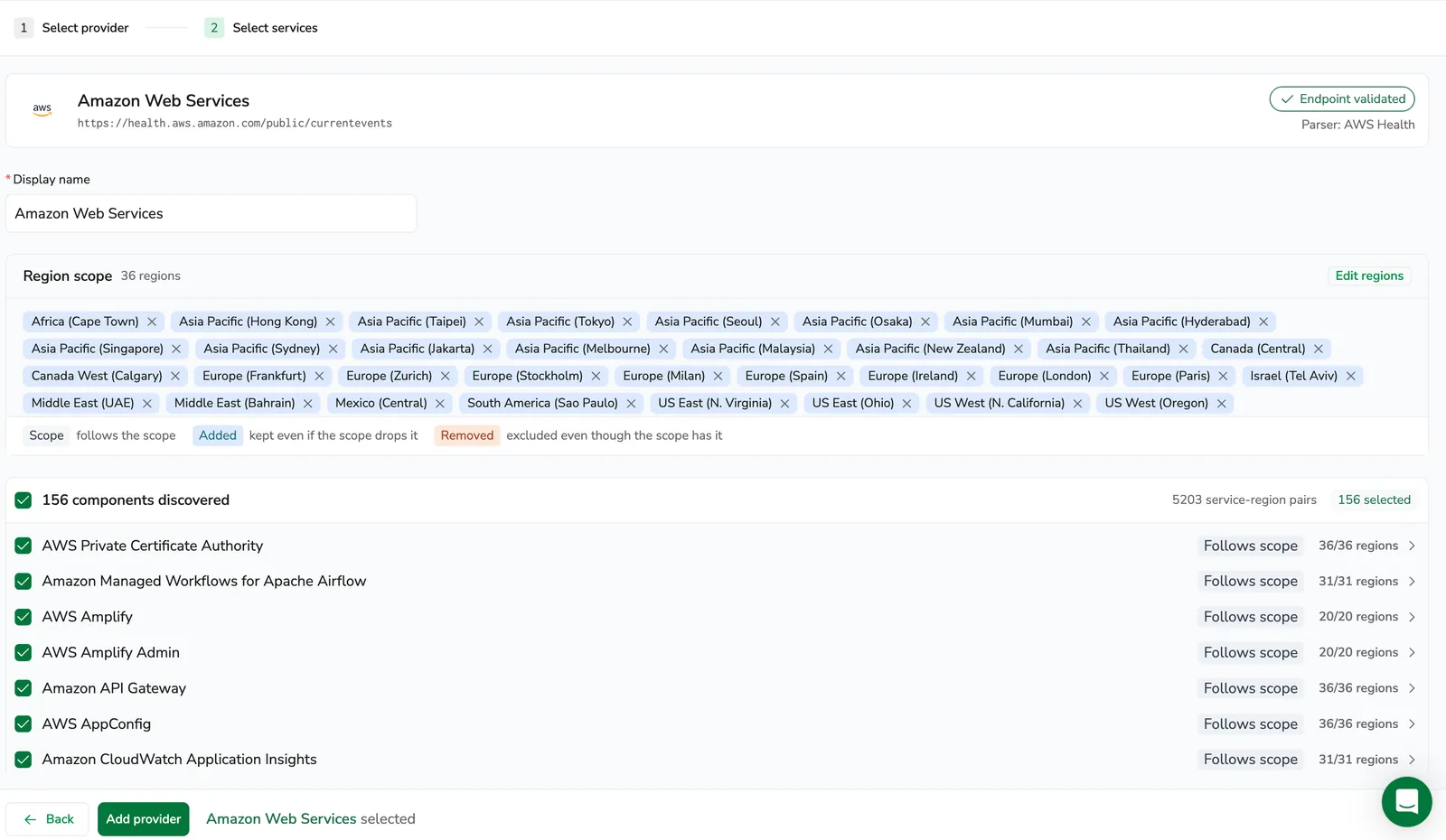Remove Europe (London) region tag
Viewport: 1446px width, 840px height.
point(1104,376)
